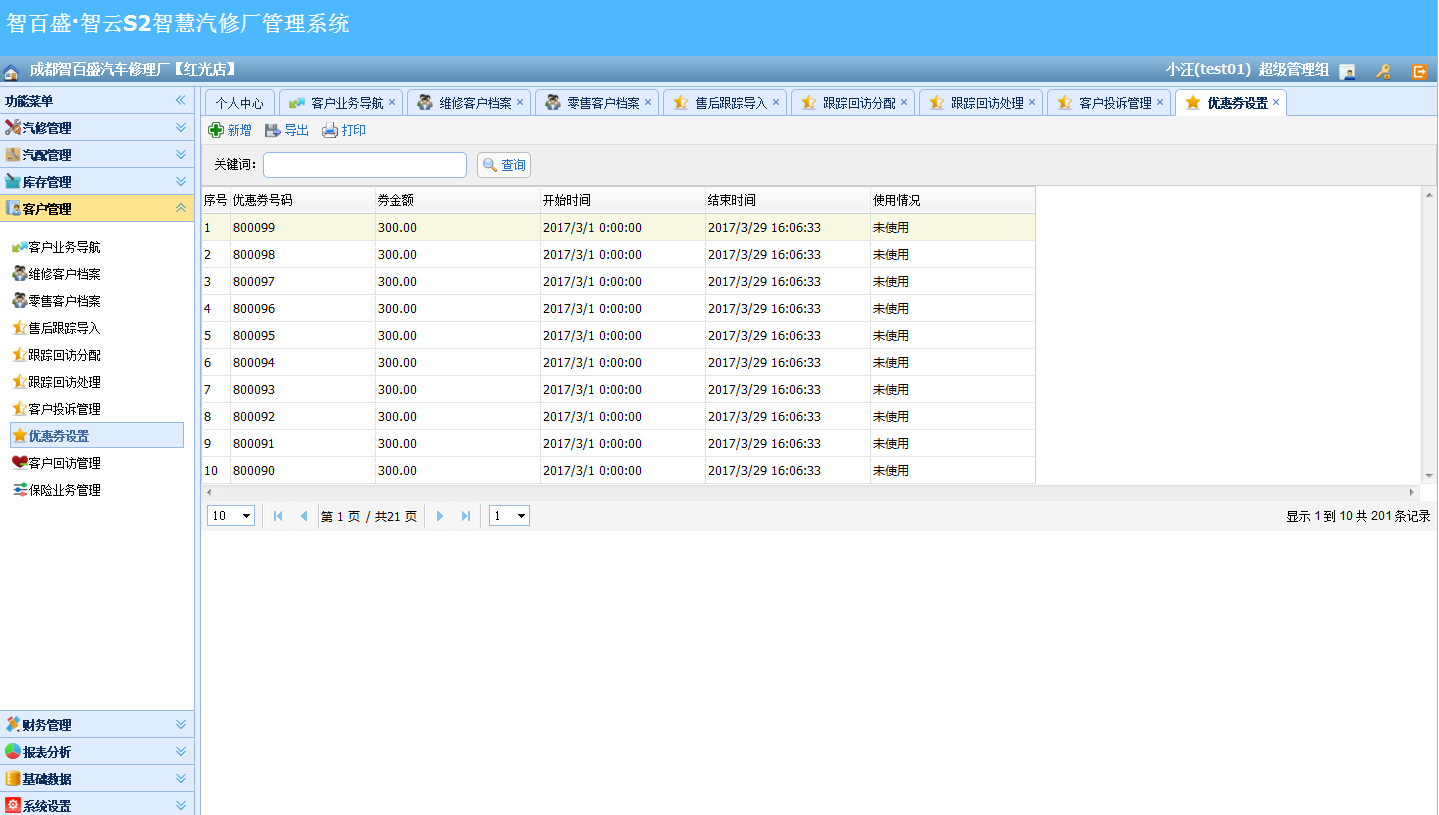The height and width of the screenshot is (815, 1439).
Task: Expand the 基础数据 menu section
Action: coord(181,778)
